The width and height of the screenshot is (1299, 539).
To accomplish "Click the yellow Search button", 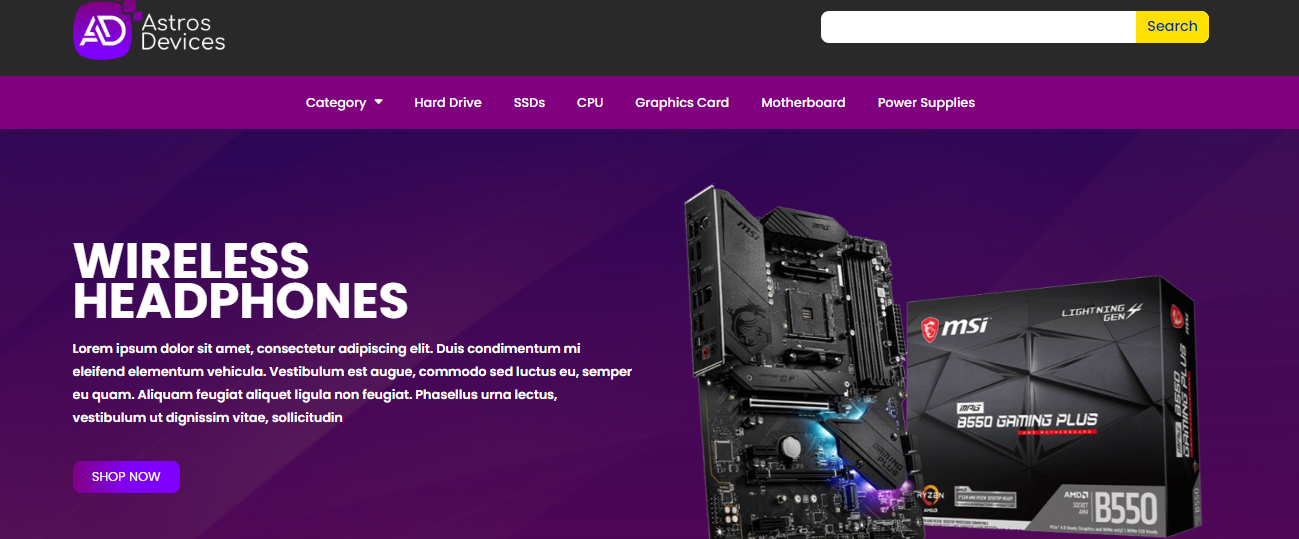I will [1172, 27].
